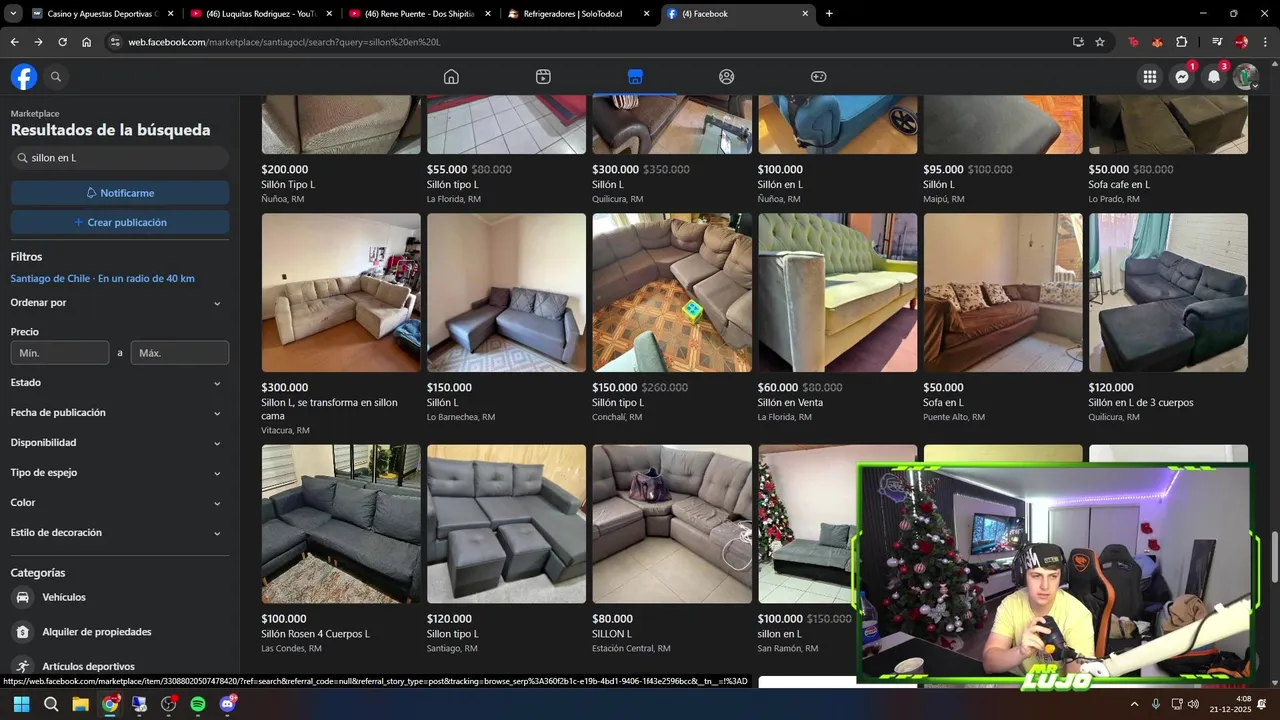The image size is (1280, 720).
Task: Click the Máx. price field
Action: click(180, 353)
